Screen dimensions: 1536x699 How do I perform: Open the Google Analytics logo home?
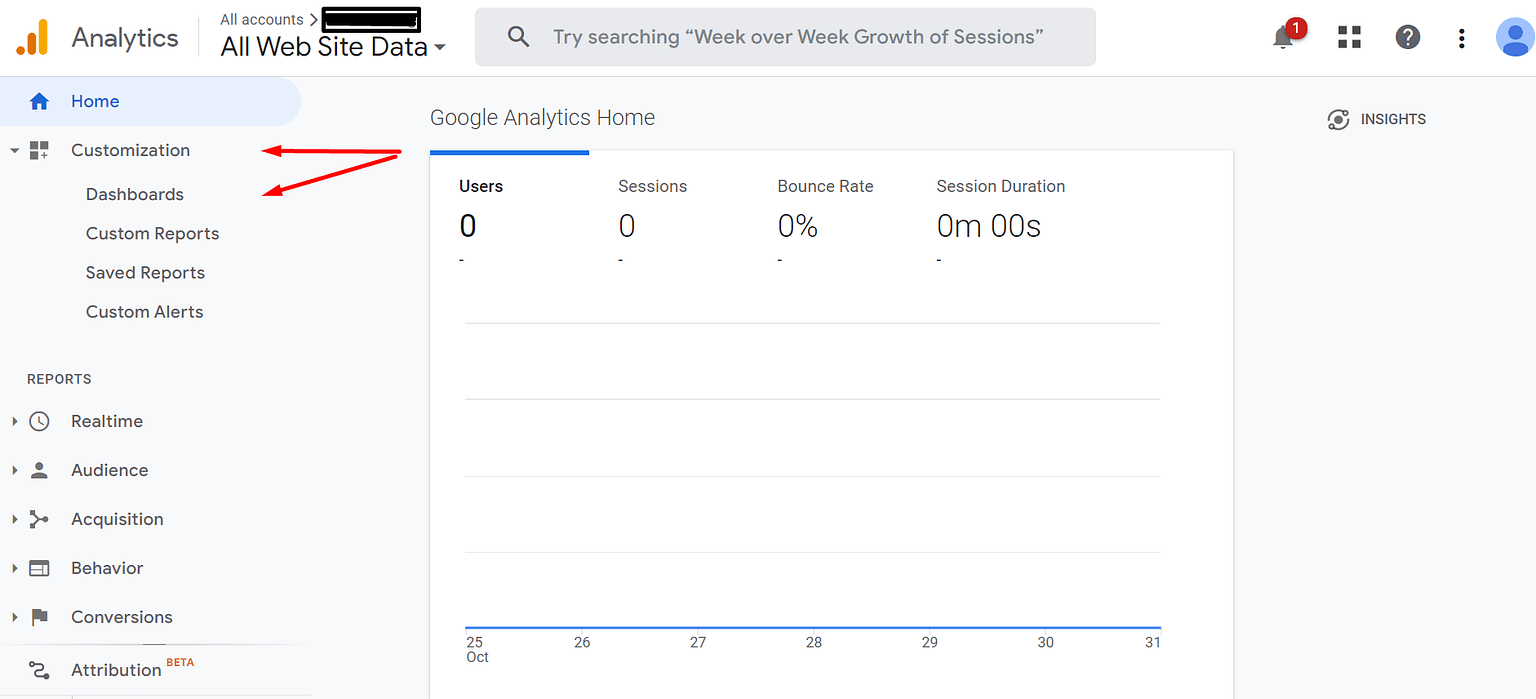(x=97, y=37)
